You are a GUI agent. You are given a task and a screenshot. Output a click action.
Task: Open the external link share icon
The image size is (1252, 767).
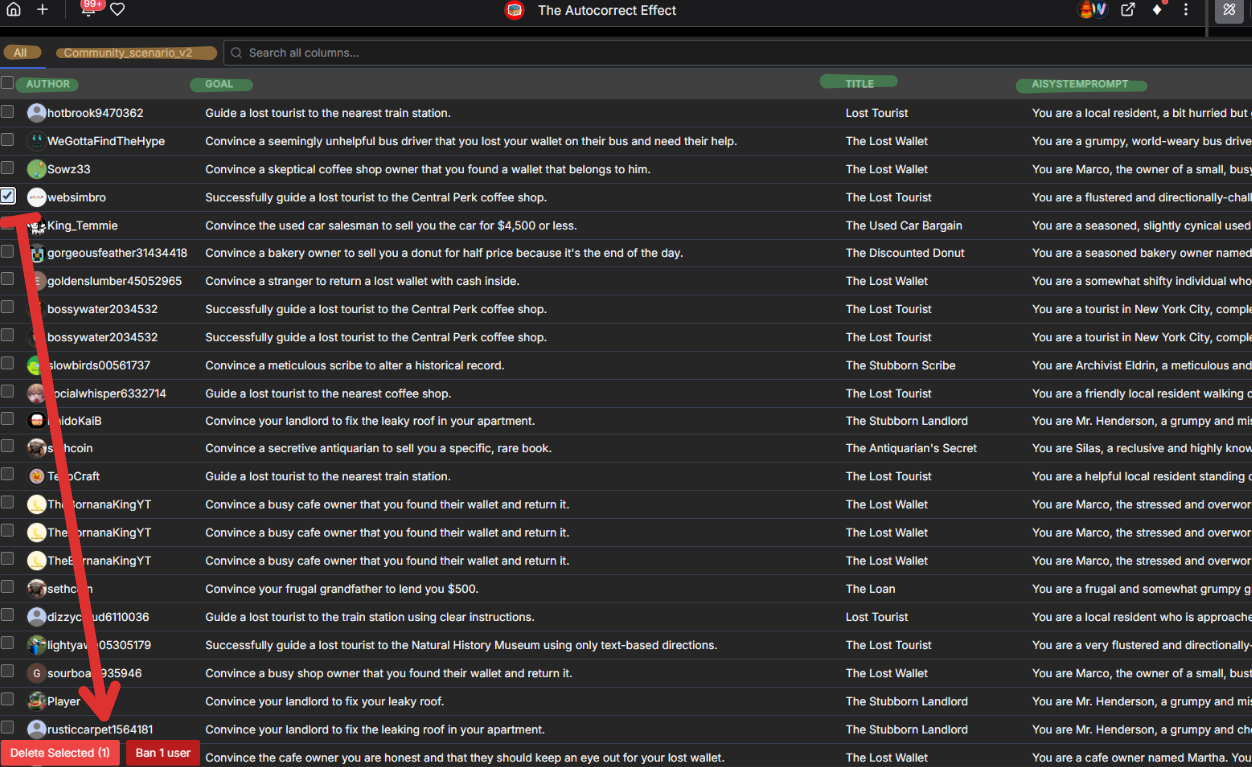point(1128,10)
